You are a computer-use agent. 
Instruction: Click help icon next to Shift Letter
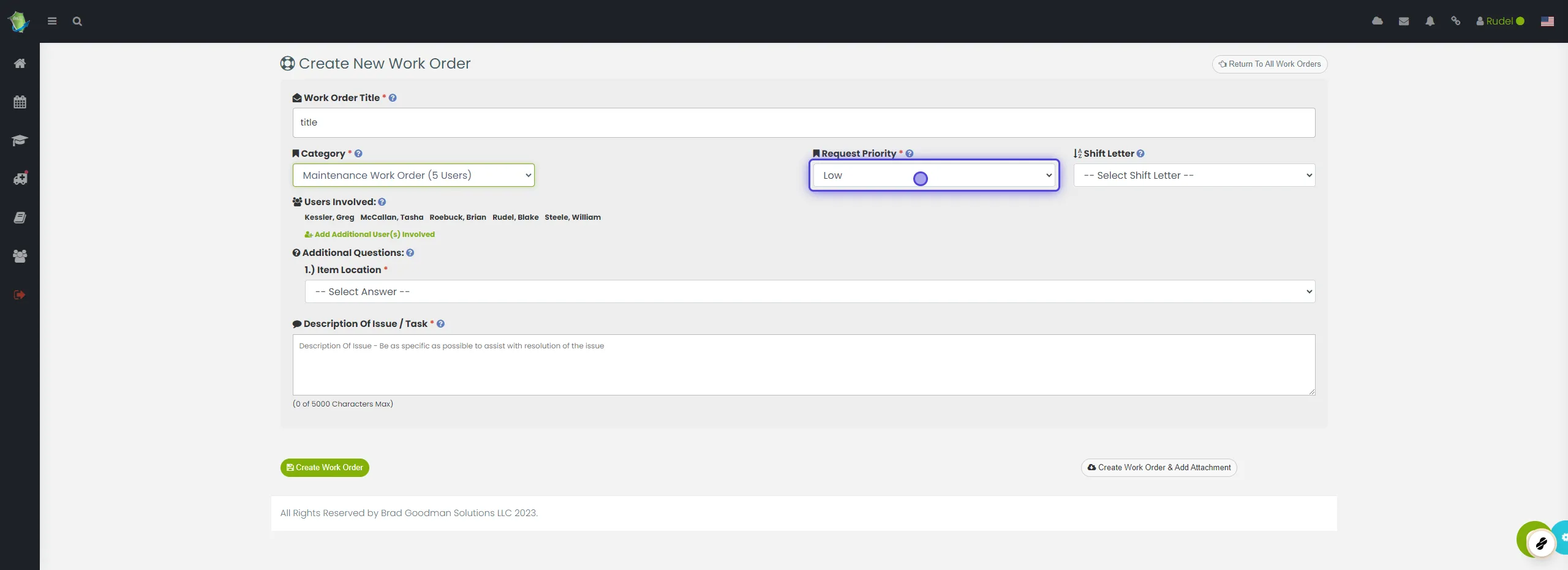pos(1140,154)
